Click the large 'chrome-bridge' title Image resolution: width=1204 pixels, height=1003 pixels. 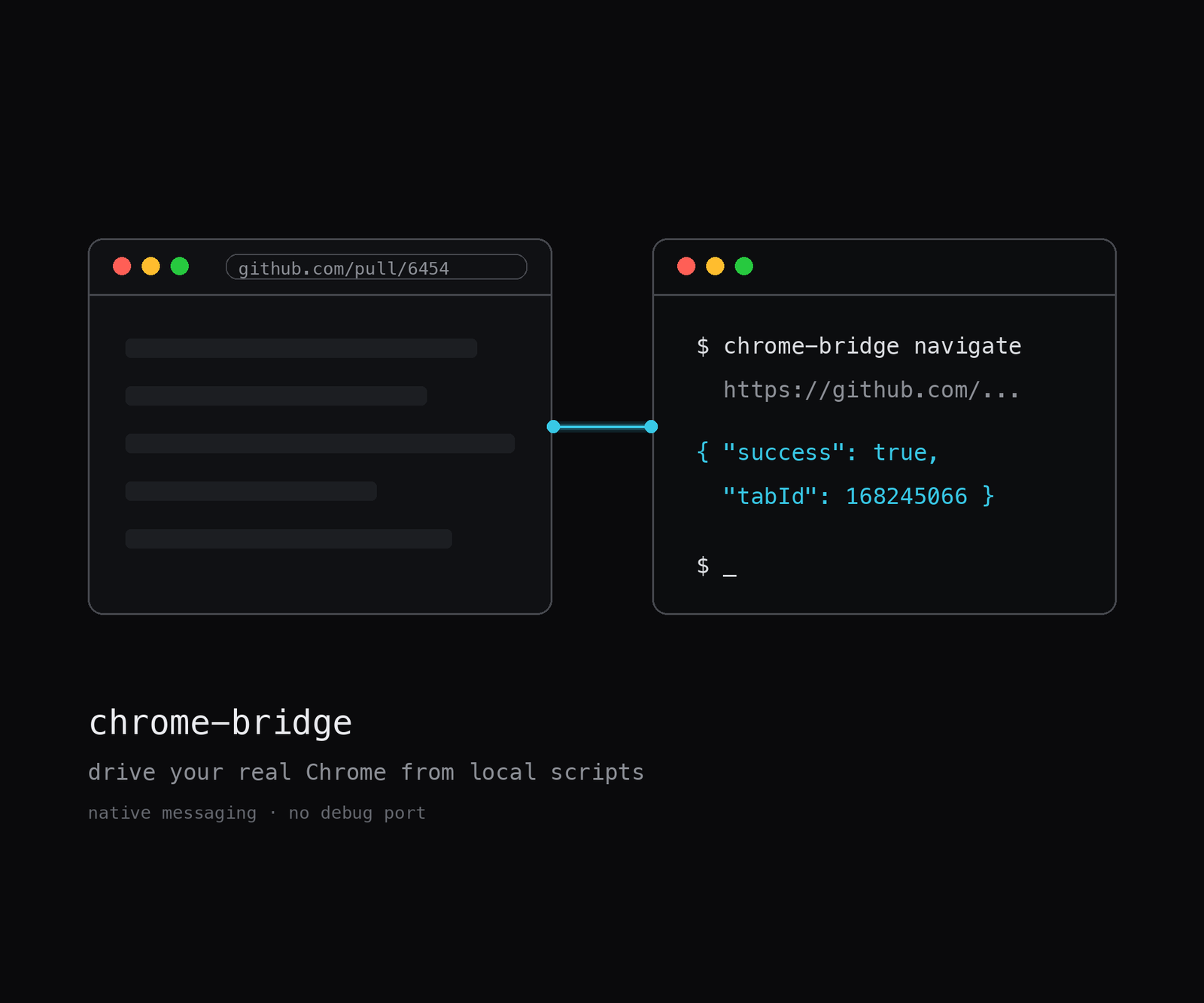pyautogui.click(x=220, y=723)
